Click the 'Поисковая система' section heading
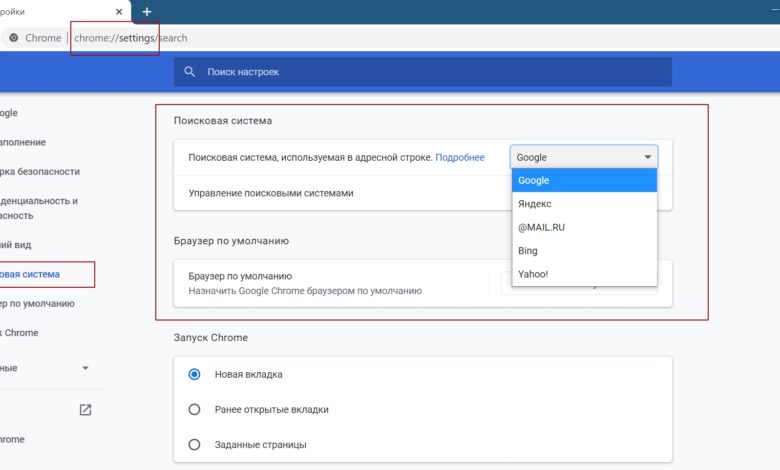This screenshot has width=780, height=470. (x=223, y=120)
